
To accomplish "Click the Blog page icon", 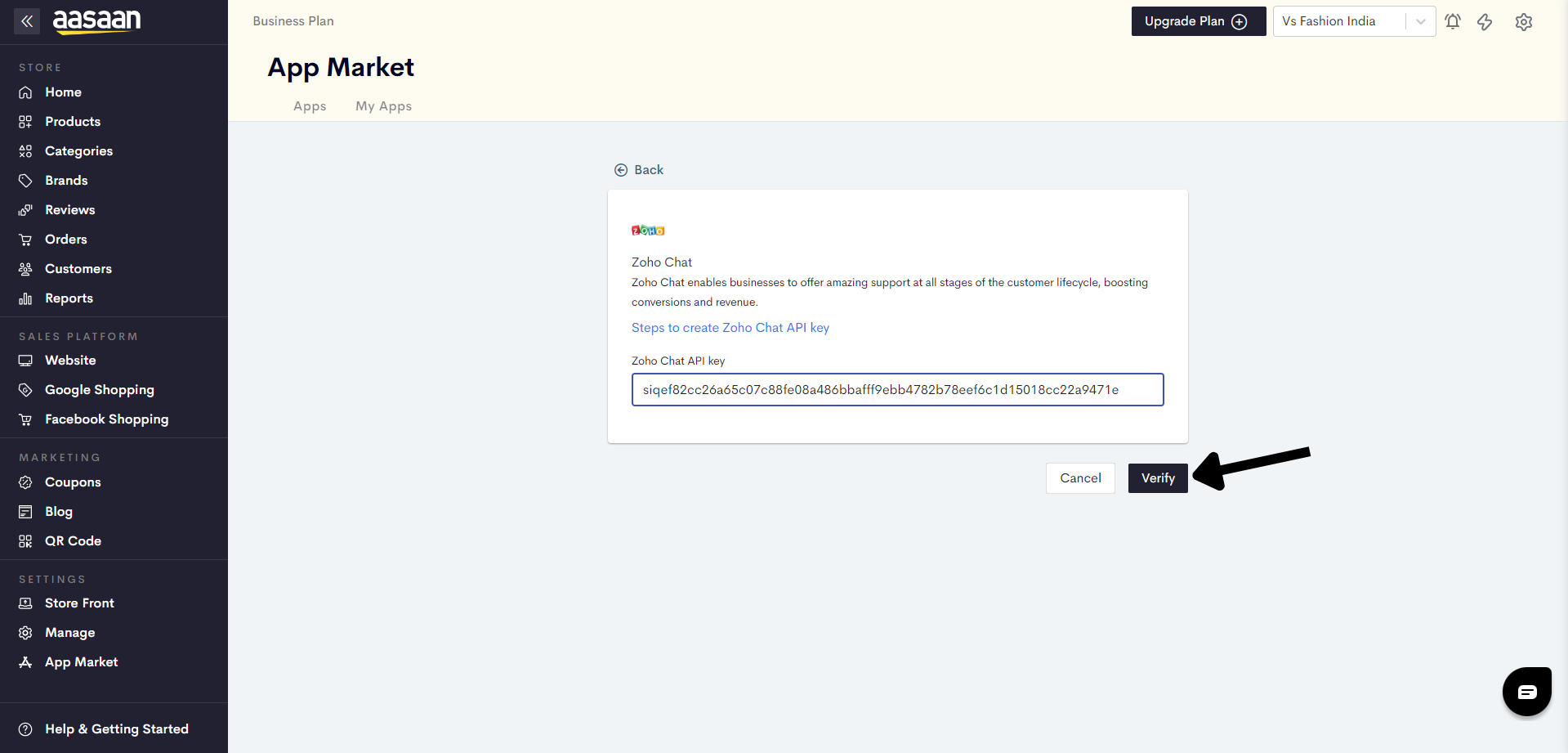I will [25, 512].
